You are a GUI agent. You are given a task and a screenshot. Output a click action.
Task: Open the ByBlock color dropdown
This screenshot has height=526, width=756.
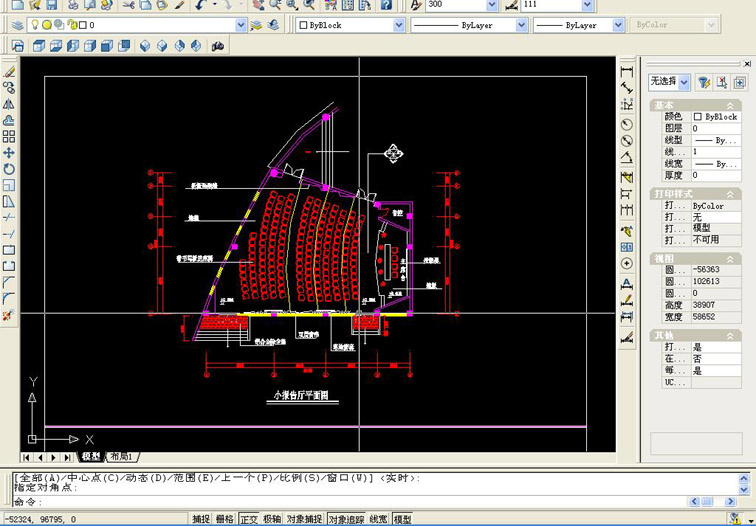(399, 25)
